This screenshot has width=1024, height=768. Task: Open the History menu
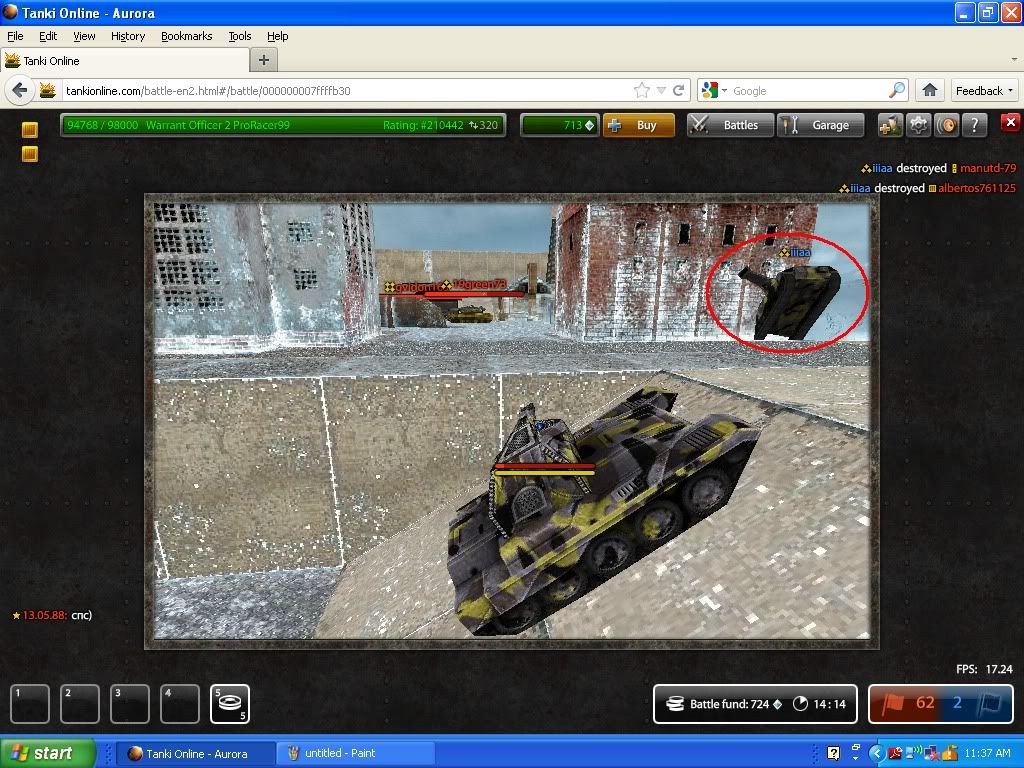pyautogui.click(x=128, y=36)
